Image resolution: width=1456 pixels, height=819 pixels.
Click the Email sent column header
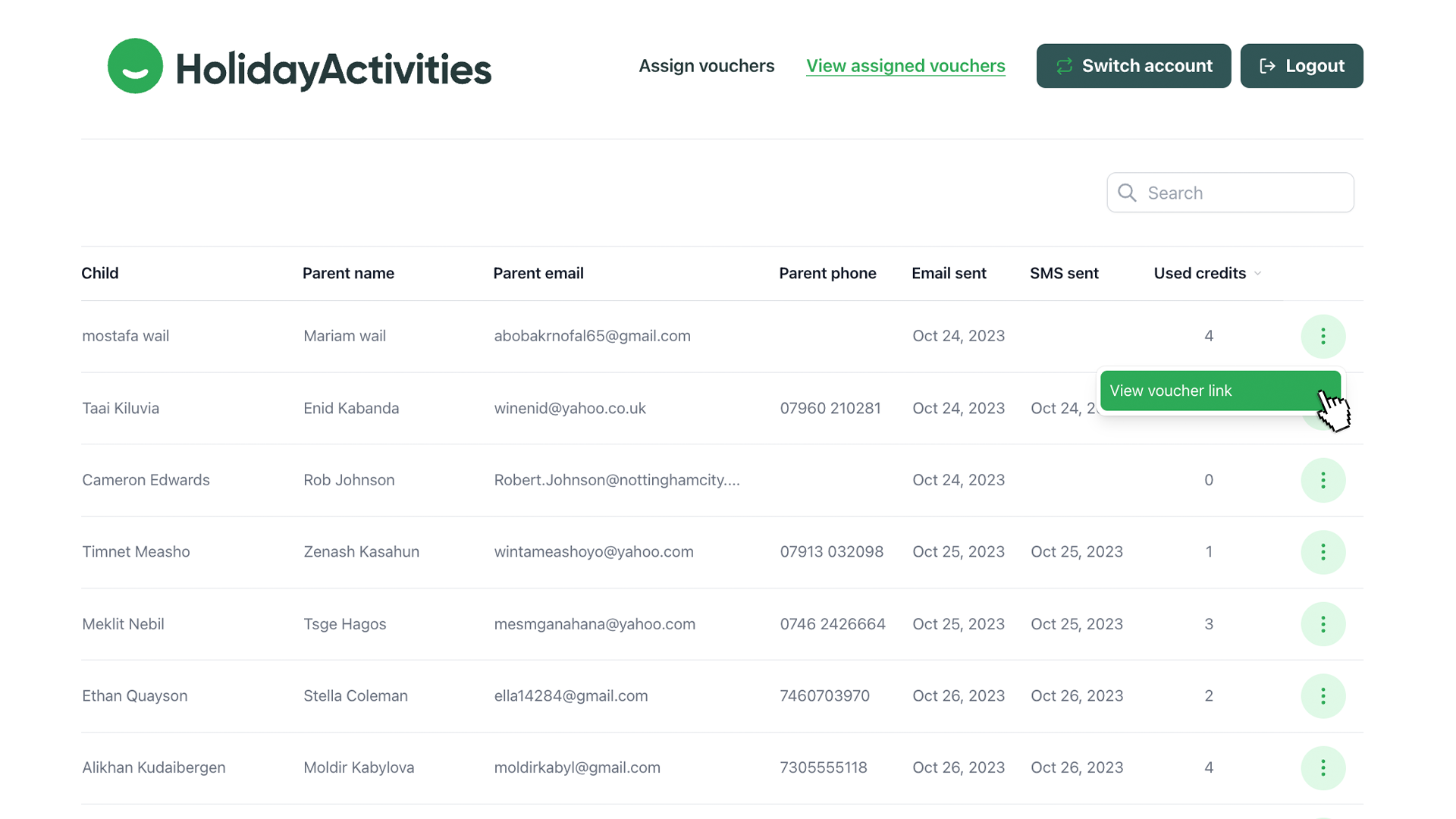click(x=948, y=273)
